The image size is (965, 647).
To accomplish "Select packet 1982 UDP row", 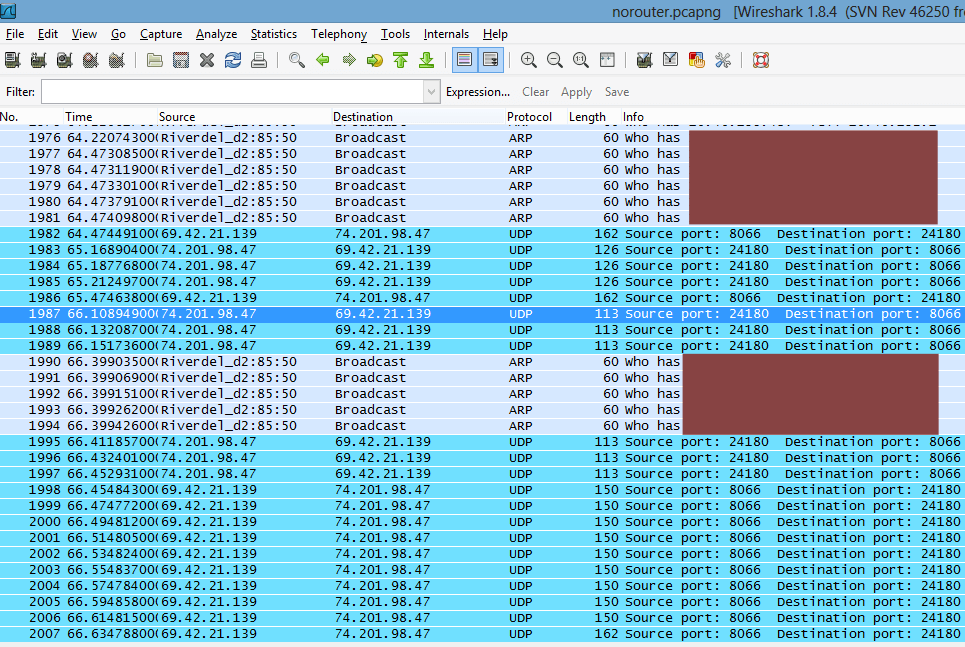I will 482,234.
